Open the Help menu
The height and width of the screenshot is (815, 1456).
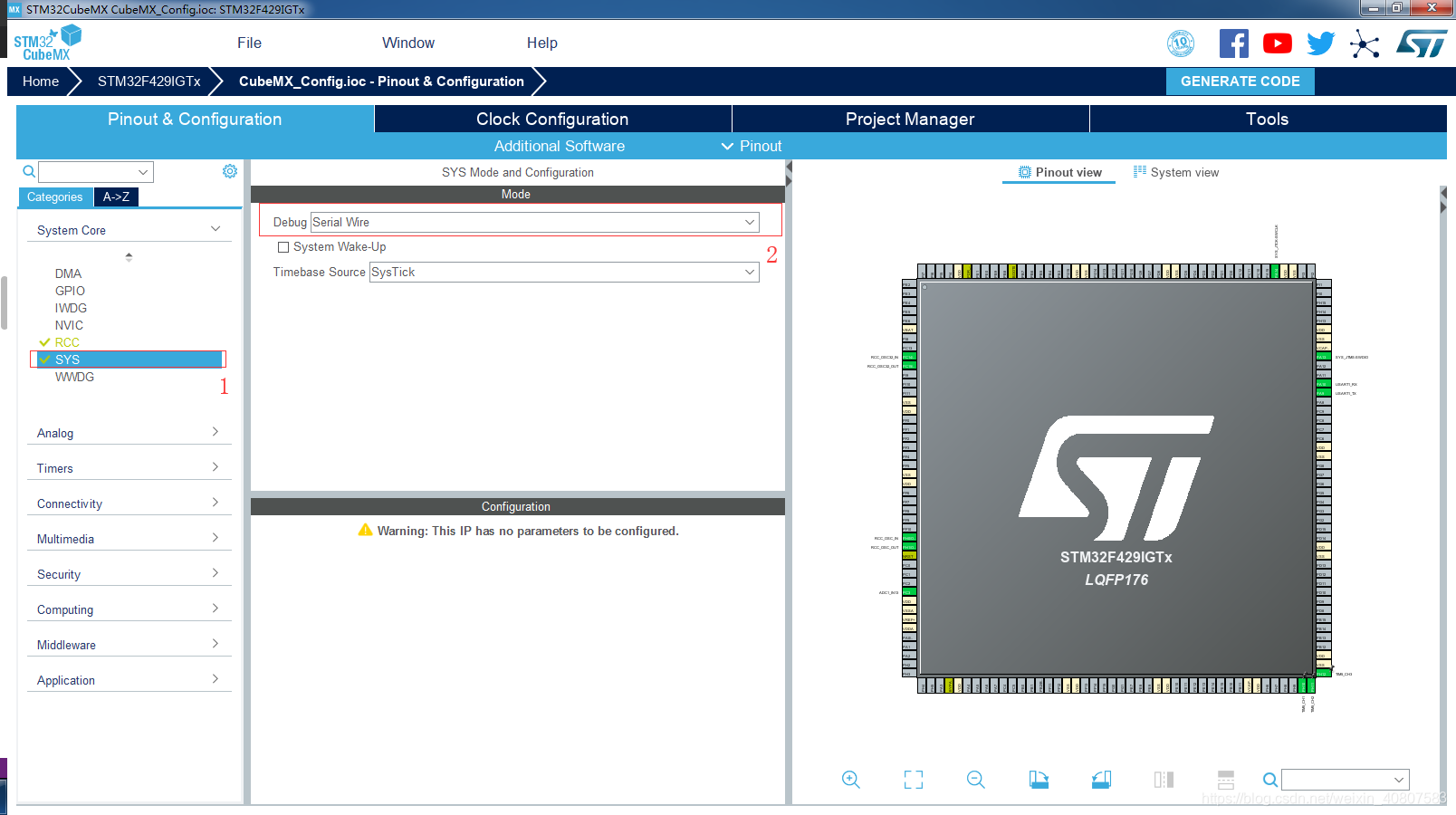pos(542,43)
